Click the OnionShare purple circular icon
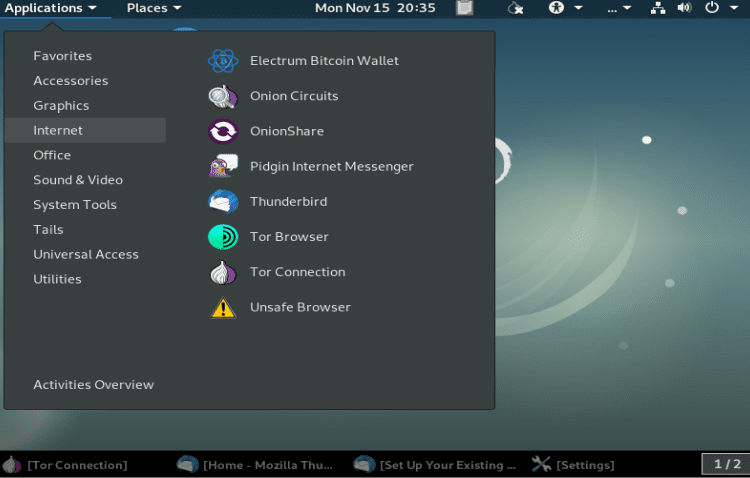The height and width of the screenshot is (478, 750). pyautogui.click(x=223, y=131)
